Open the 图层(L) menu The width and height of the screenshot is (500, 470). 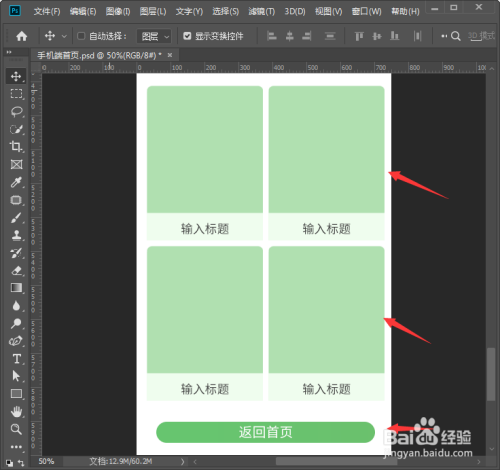[153, 11]
